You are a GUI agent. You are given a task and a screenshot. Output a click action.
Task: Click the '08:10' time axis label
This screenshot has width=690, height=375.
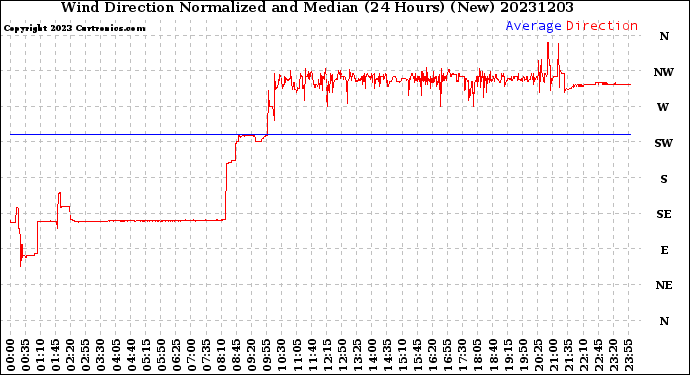pyautogui.click(x=221, y=355)
